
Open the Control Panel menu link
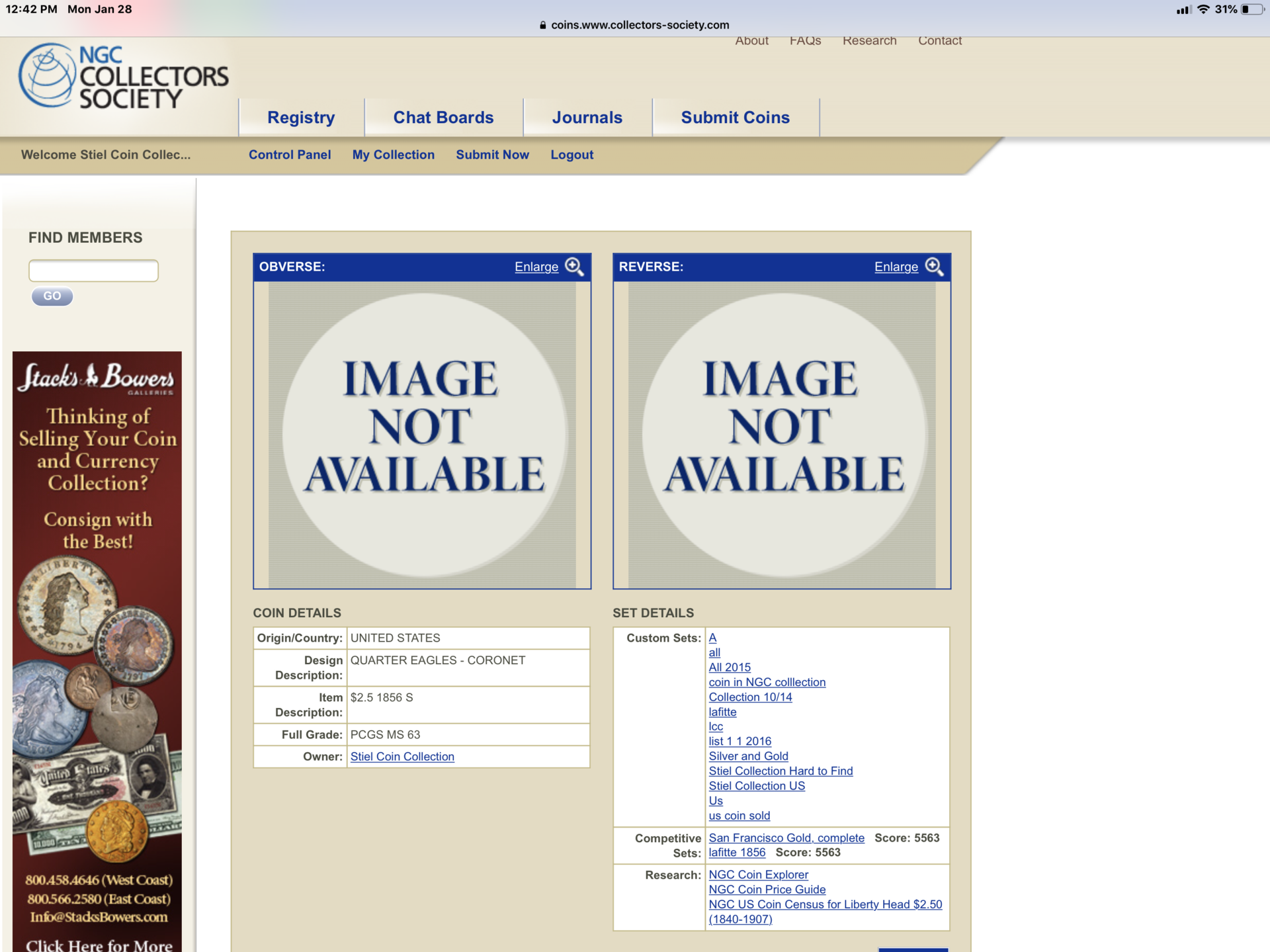(x=289, y=155)
